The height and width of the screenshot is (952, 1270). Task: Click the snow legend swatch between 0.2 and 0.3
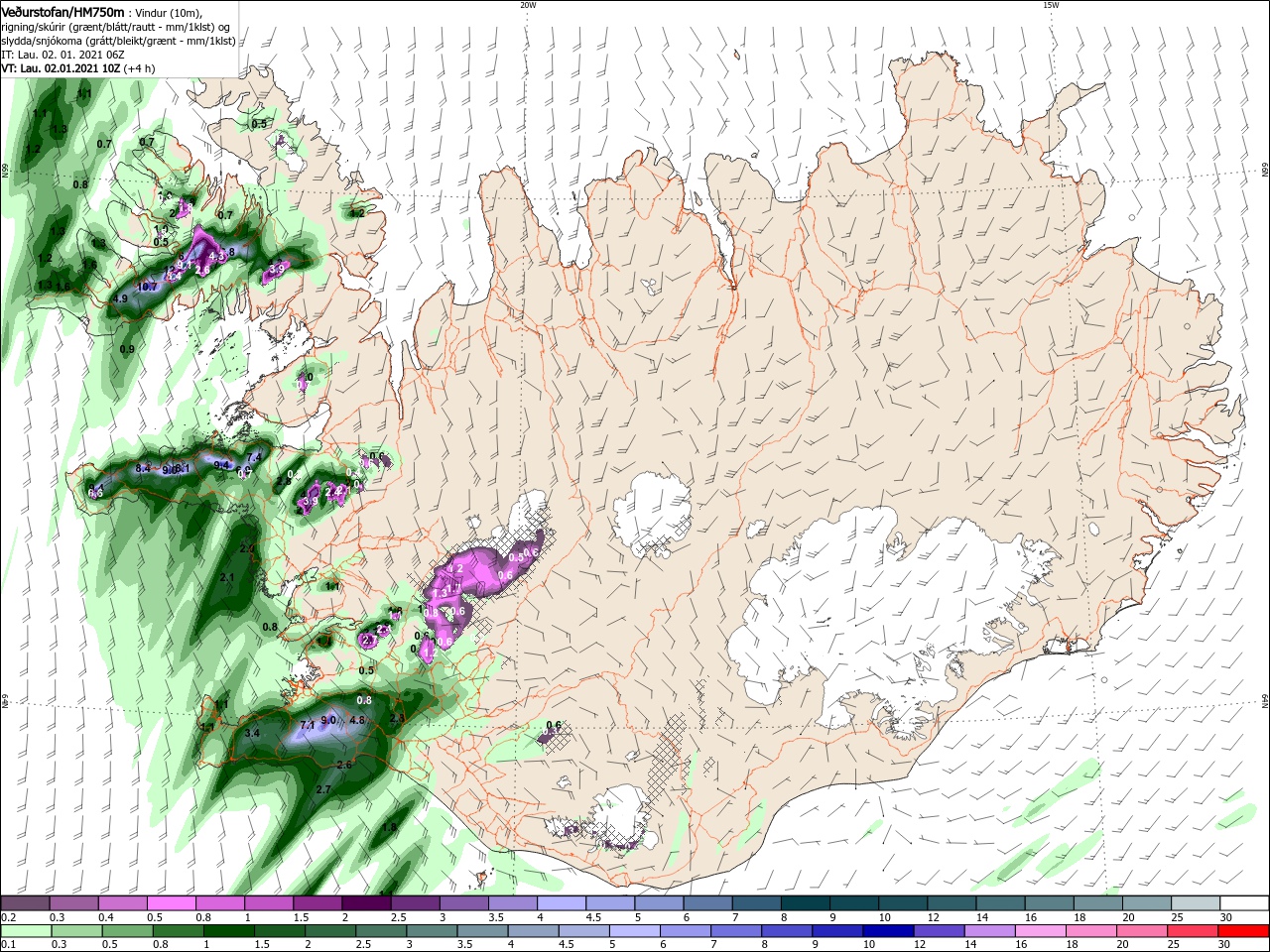pyautogui.click(x=25, y=903)
